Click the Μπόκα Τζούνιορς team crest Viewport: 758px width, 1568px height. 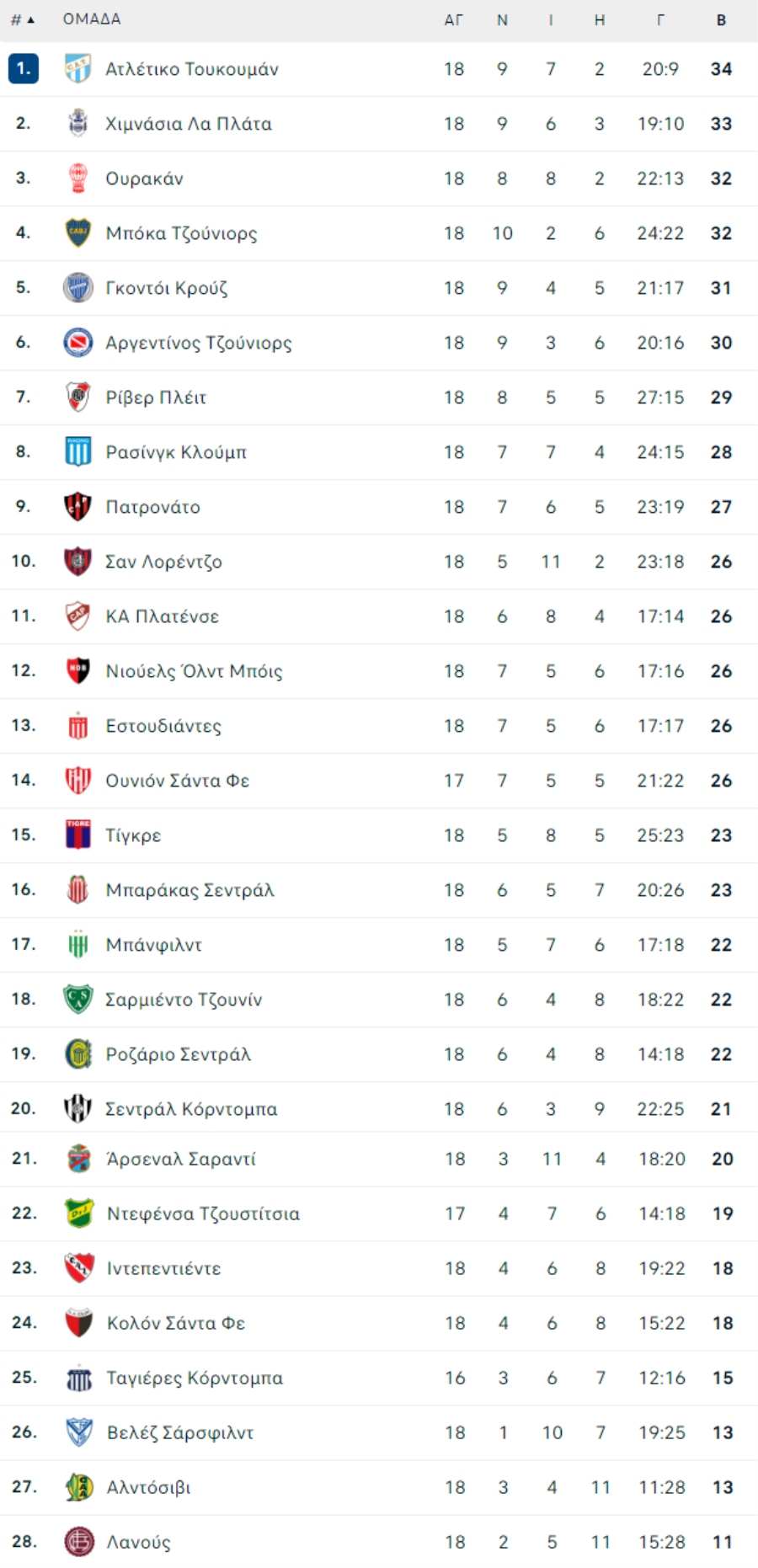coord(78,233)
